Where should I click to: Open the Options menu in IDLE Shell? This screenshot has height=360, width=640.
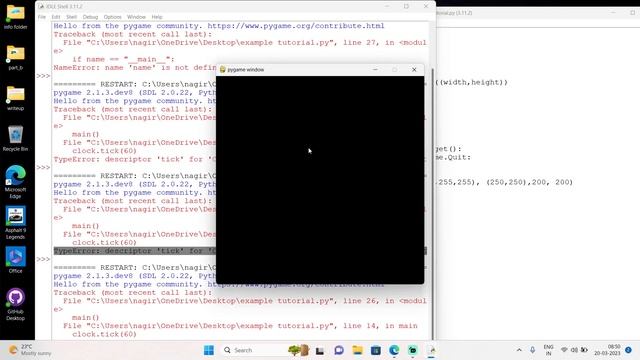pyautogui.click(x=112, y=17)
